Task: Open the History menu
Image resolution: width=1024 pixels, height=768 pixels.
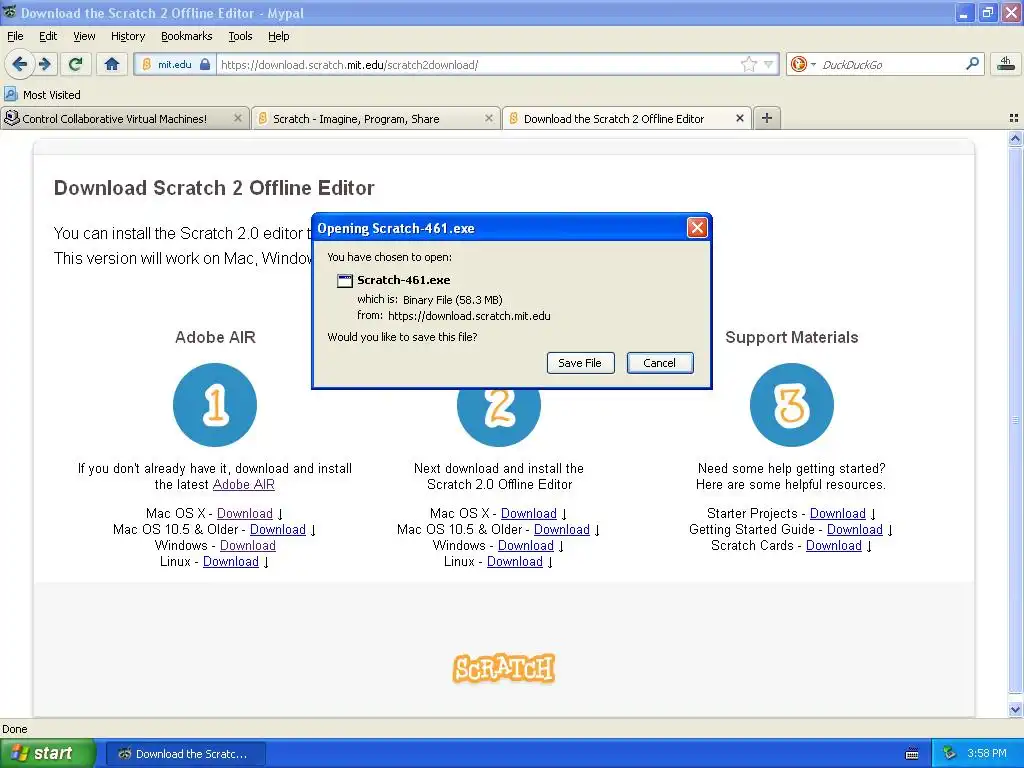Action: point(127,36)
